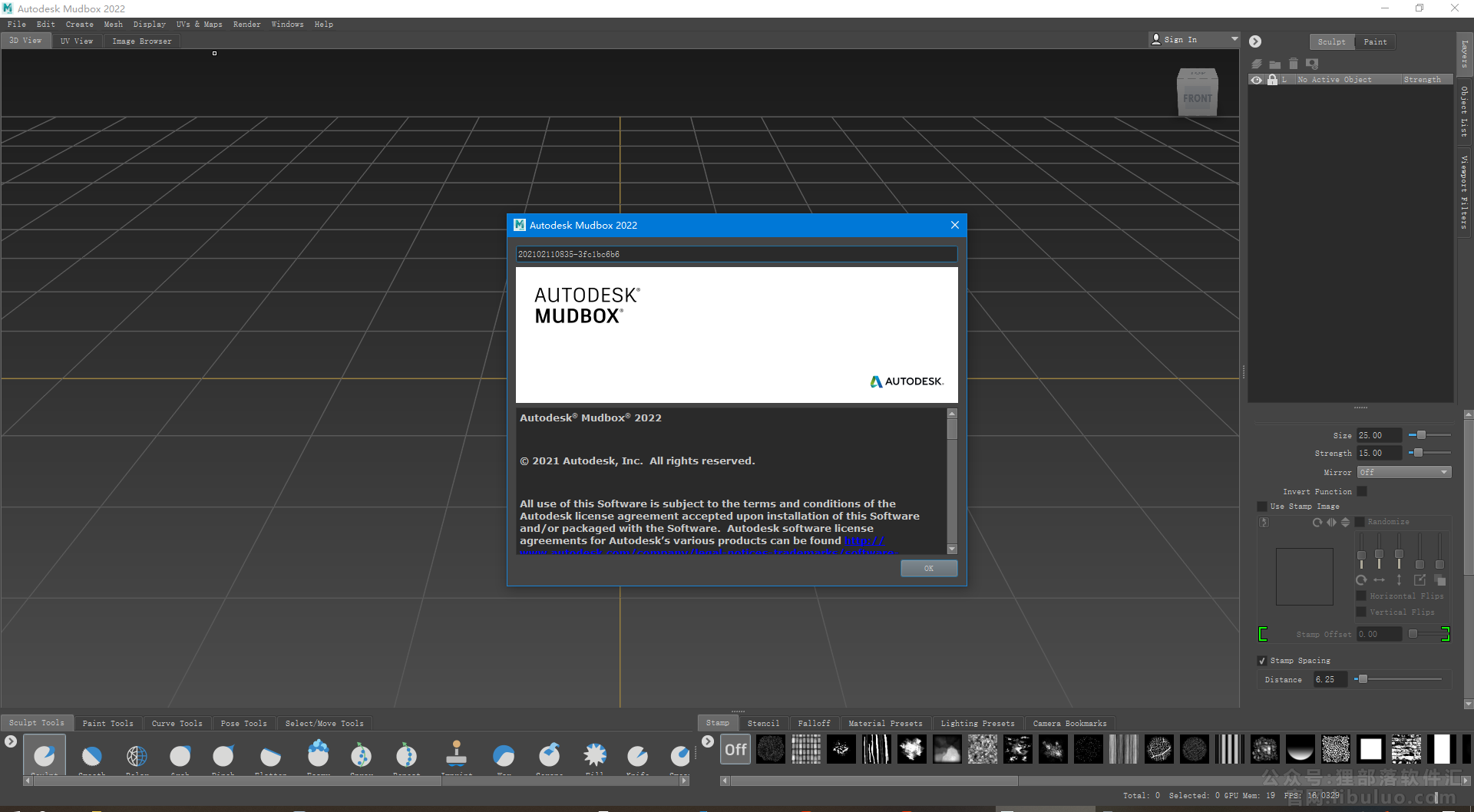Select the white square stamp
Viewport: 1474px width, 812px height.
(x=1370, y=749)
